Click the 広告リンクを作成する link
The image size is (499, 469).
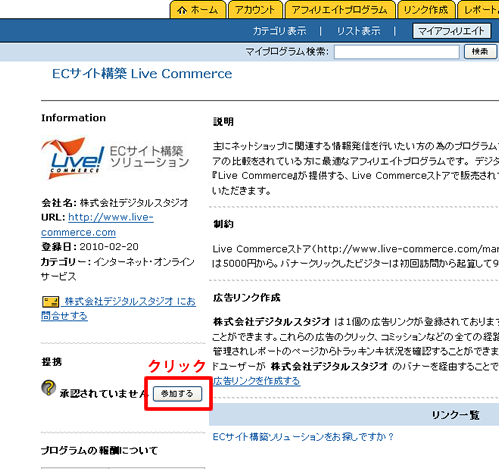(257, 381)
